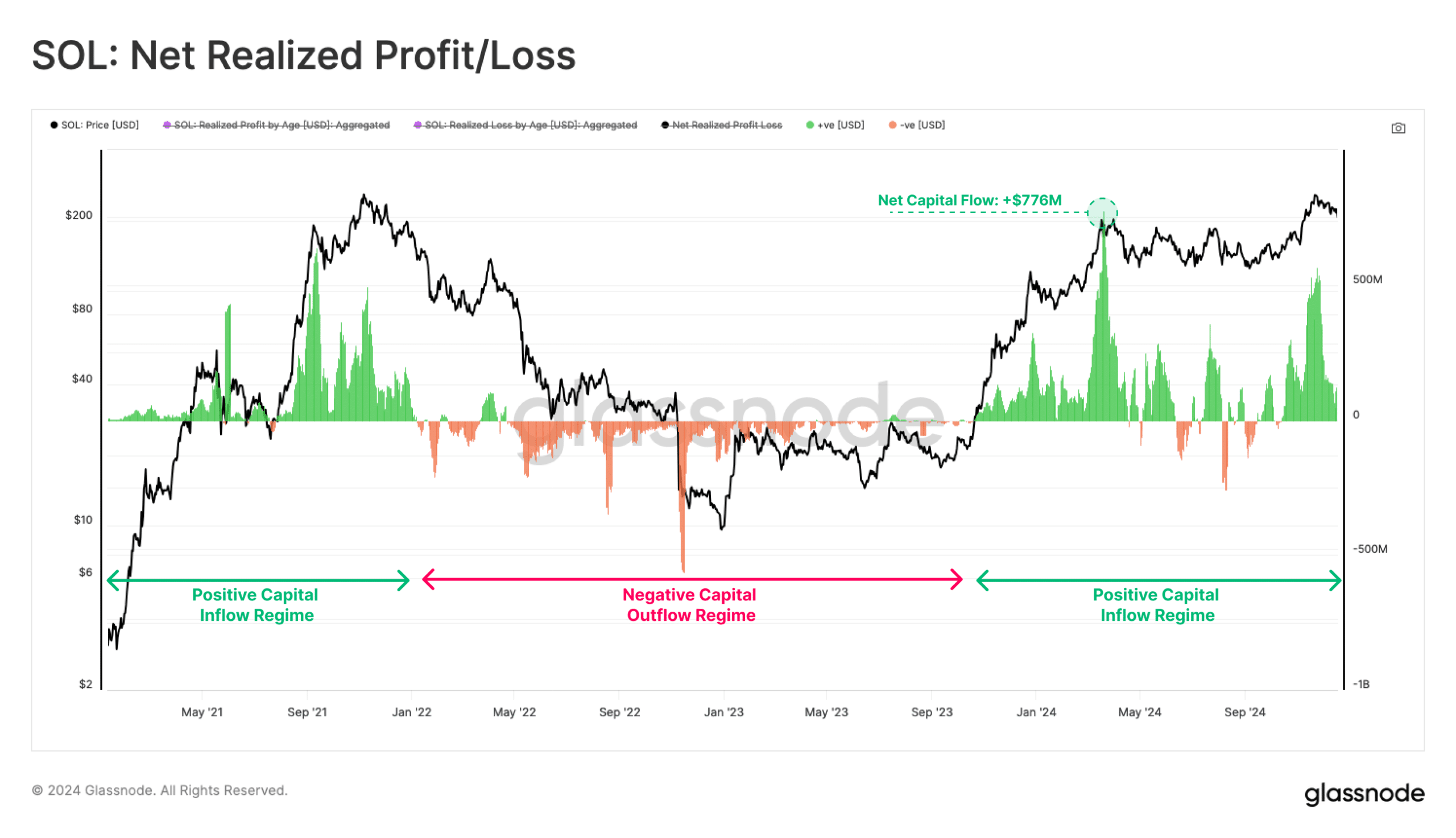This screenshot has height=838, width=1456.
Task: Toggle the SOL: Price [USD] legend series
Action: click(94, 125)
